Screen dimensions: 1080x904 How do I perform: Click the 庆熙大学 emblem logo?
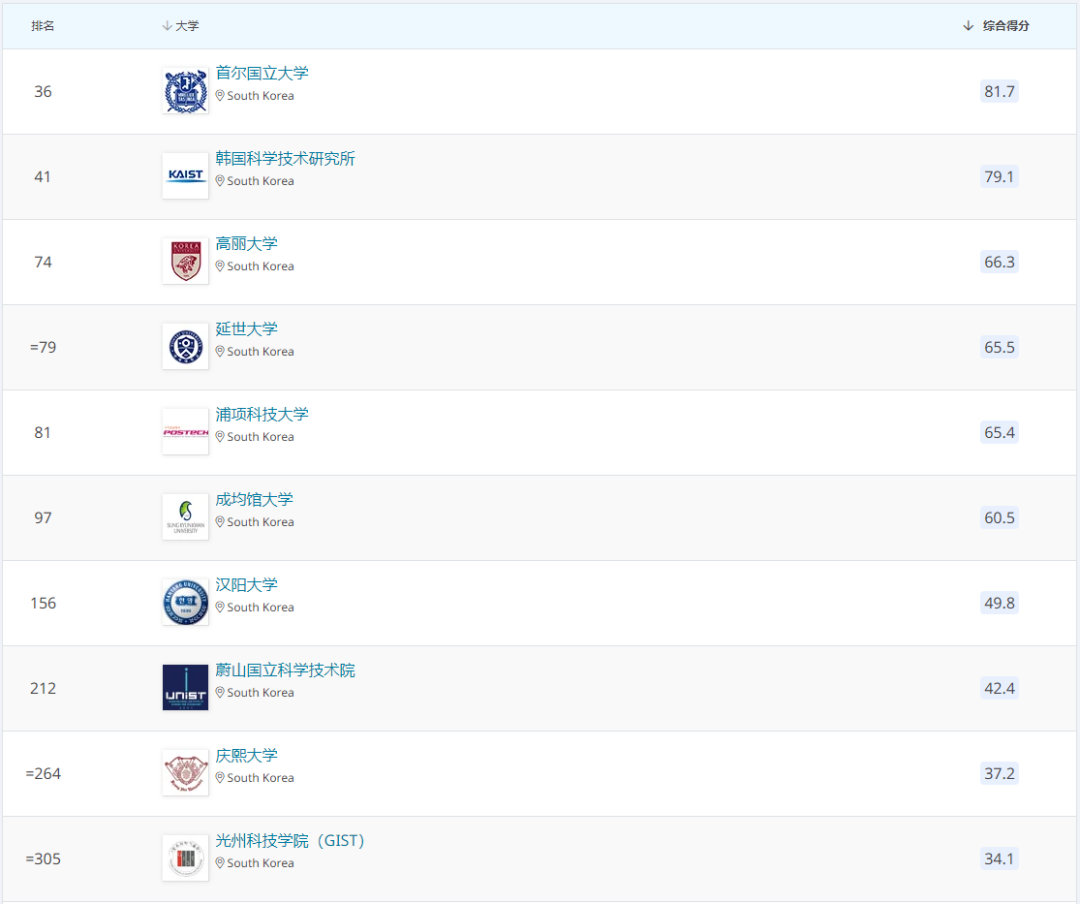185,773
